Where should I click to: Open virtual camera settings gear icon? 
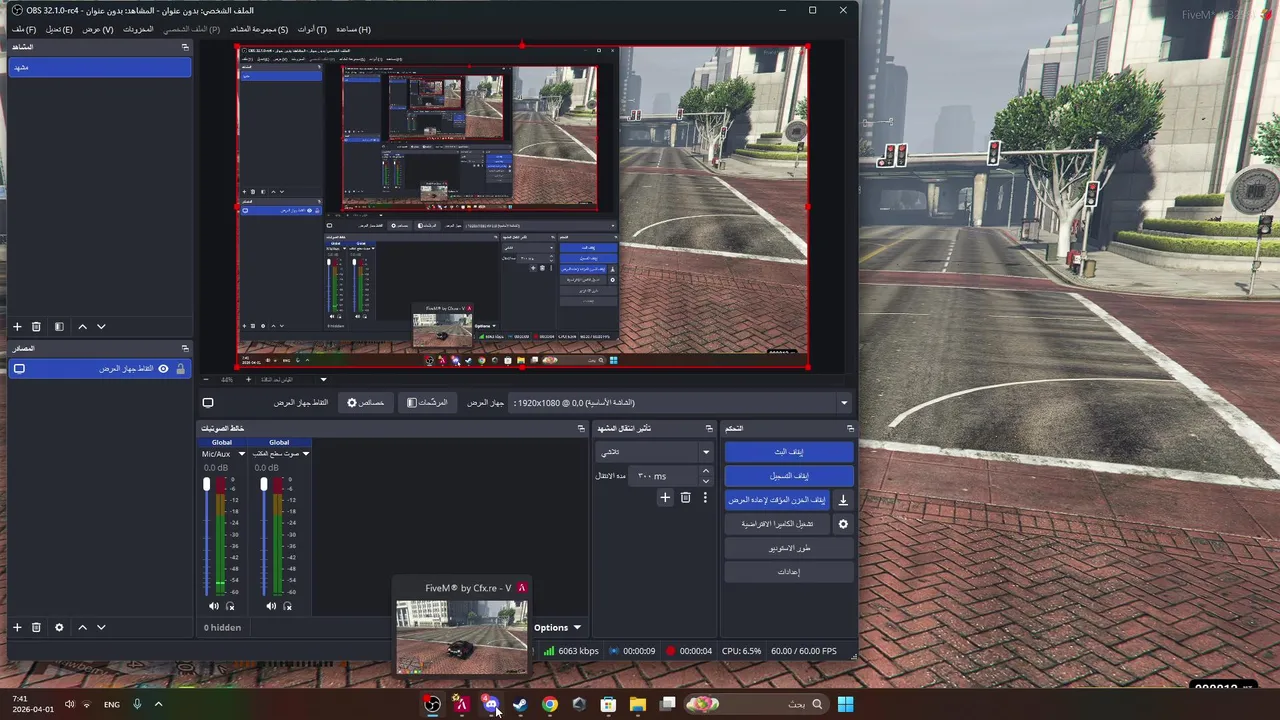[x=843, y=524]
